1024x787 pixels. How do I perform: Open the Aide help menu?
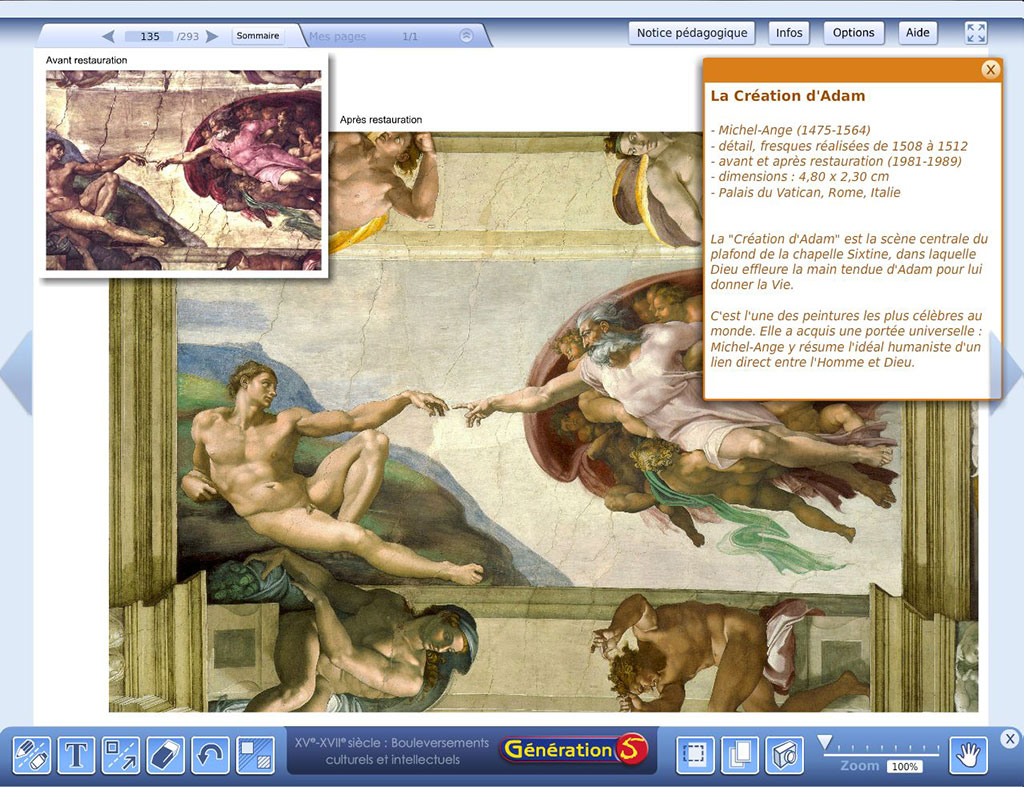917,33
